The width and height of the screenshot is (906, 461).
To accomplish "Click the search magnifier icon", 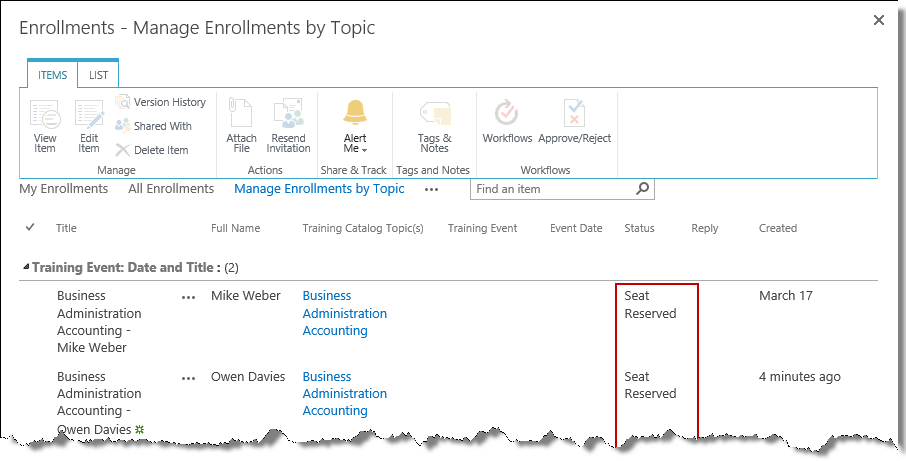I will pyautogui.click(x=642, y=188).
